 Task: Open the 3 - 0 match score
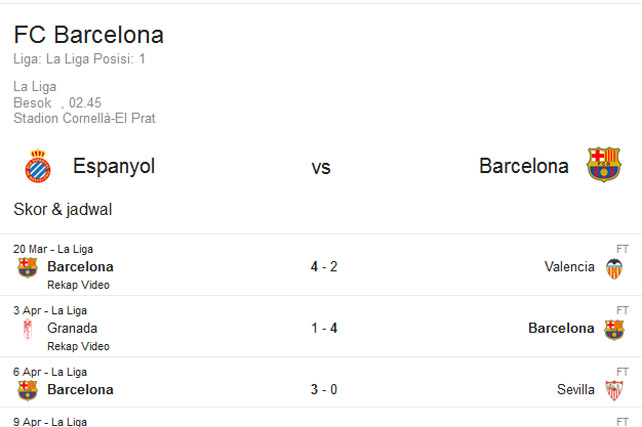324,389
